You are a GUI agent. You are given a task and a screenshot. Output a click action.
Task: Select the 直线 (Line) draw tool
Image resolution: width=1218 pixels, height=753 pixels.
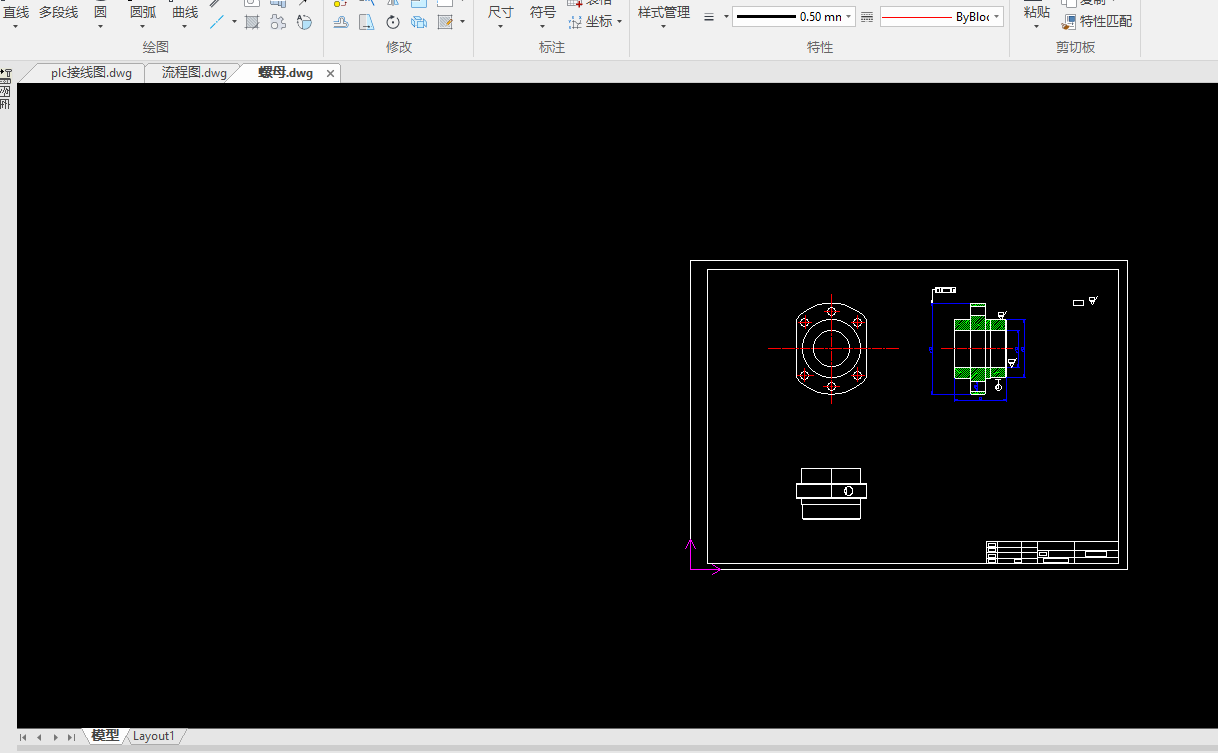pyautogui.click(x=16, y=12)
